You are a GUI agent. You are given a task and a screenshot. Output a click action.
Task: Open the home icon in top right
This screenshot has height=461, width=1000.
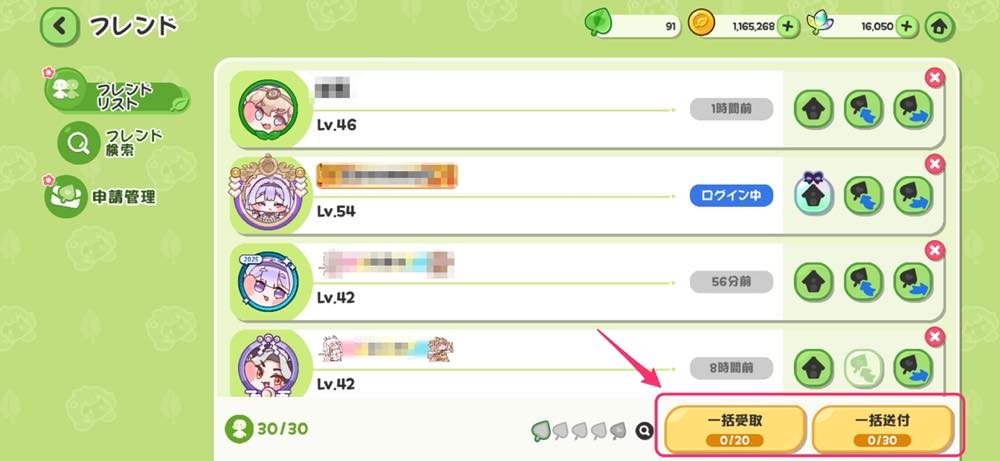pos(939,27)
